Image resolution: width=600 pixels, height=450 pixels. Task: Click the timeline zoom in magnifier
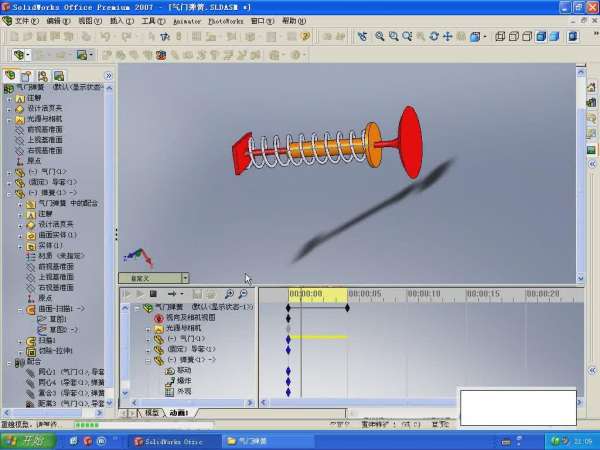[x=229, y=294]
